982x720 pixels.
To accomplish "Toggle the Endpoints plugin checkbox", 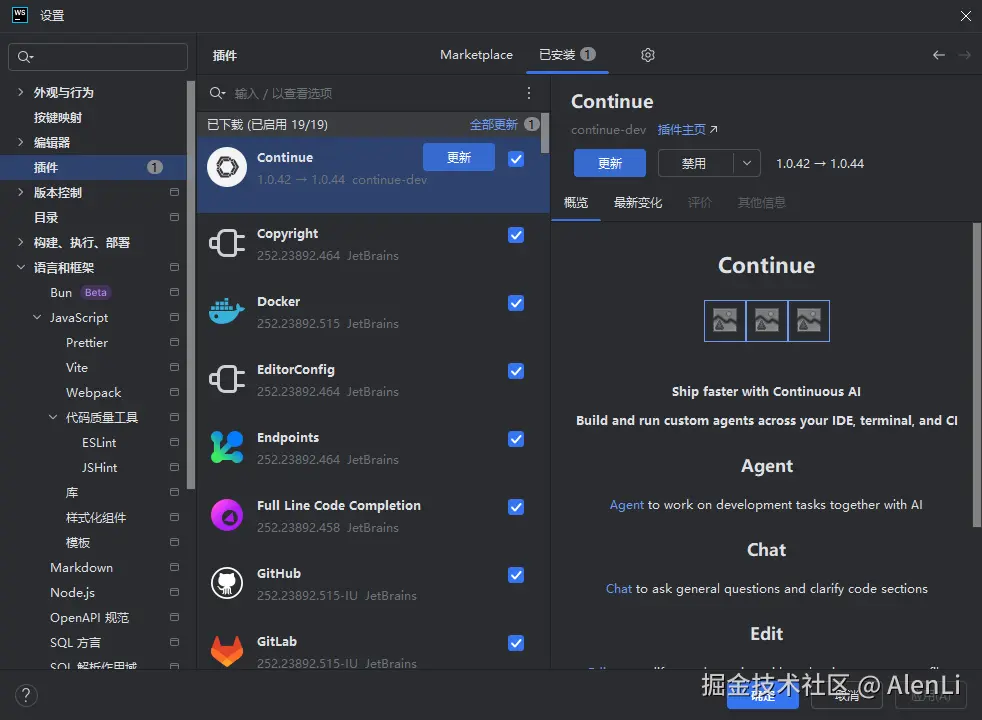I will pyautogui.click(x=516, y=439).
